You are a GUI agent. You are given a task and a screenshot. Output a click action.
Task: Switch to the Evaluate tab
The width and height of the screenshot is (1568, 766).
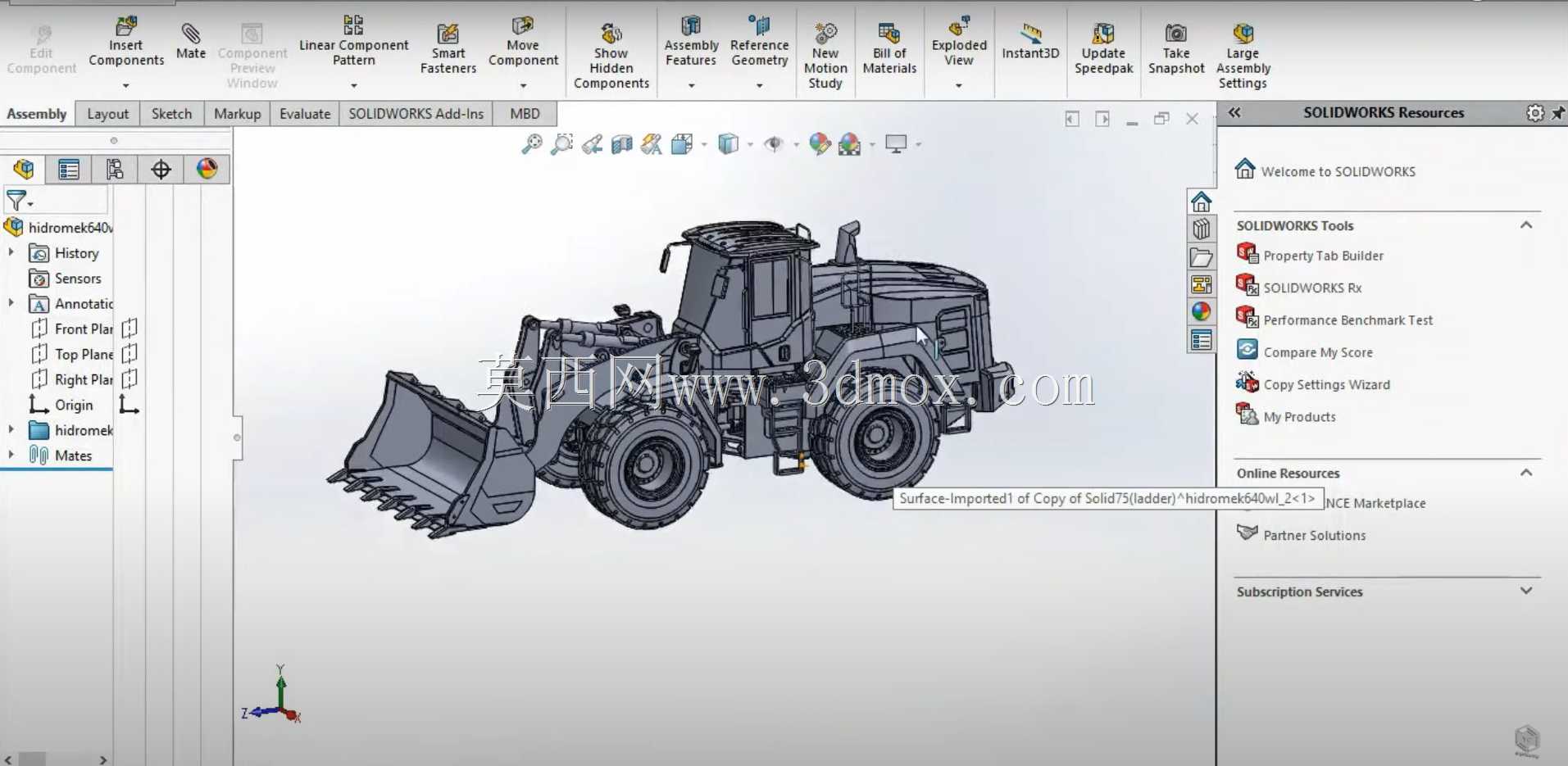click(x=305, y=114)
